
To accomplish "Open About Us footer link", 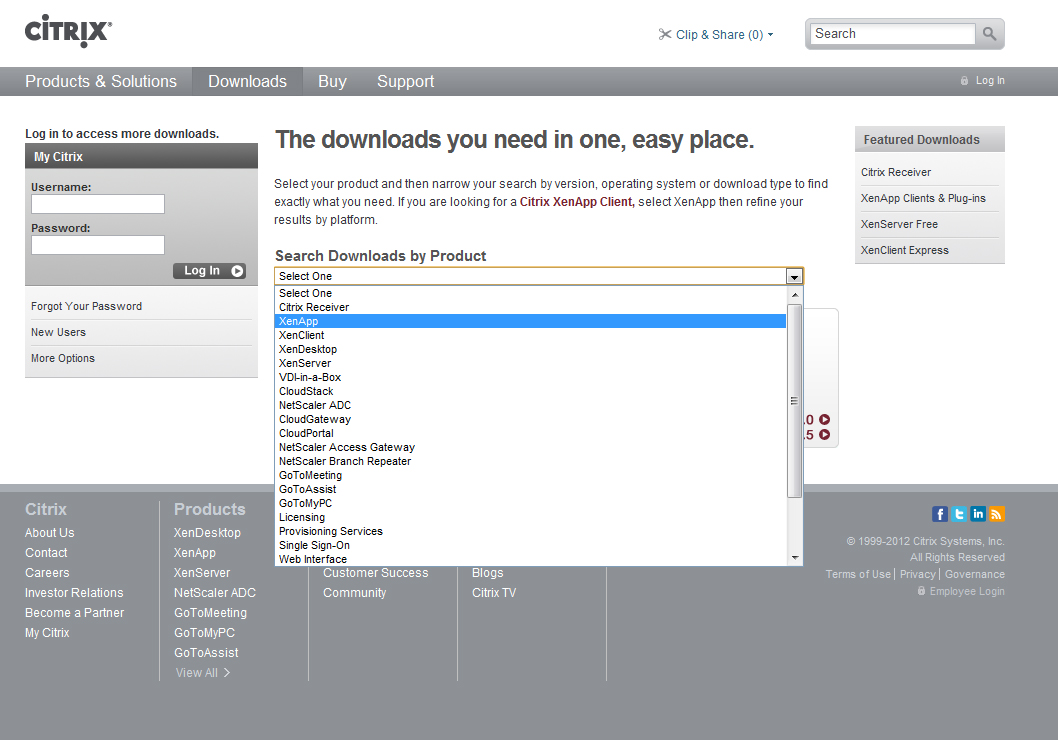I will click(49, 533).
